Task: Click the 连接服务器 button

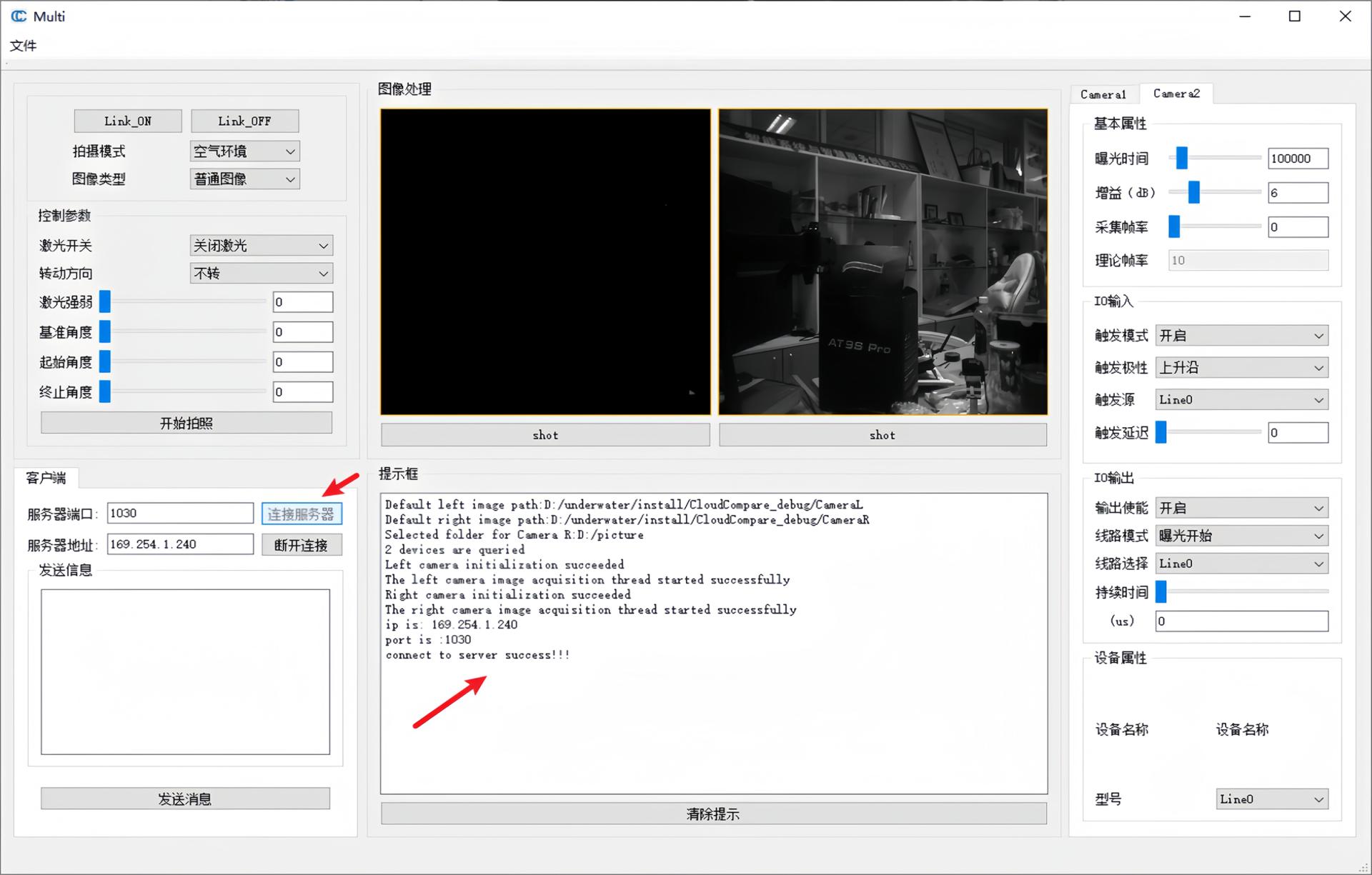Action: click(x=301, y=514)
